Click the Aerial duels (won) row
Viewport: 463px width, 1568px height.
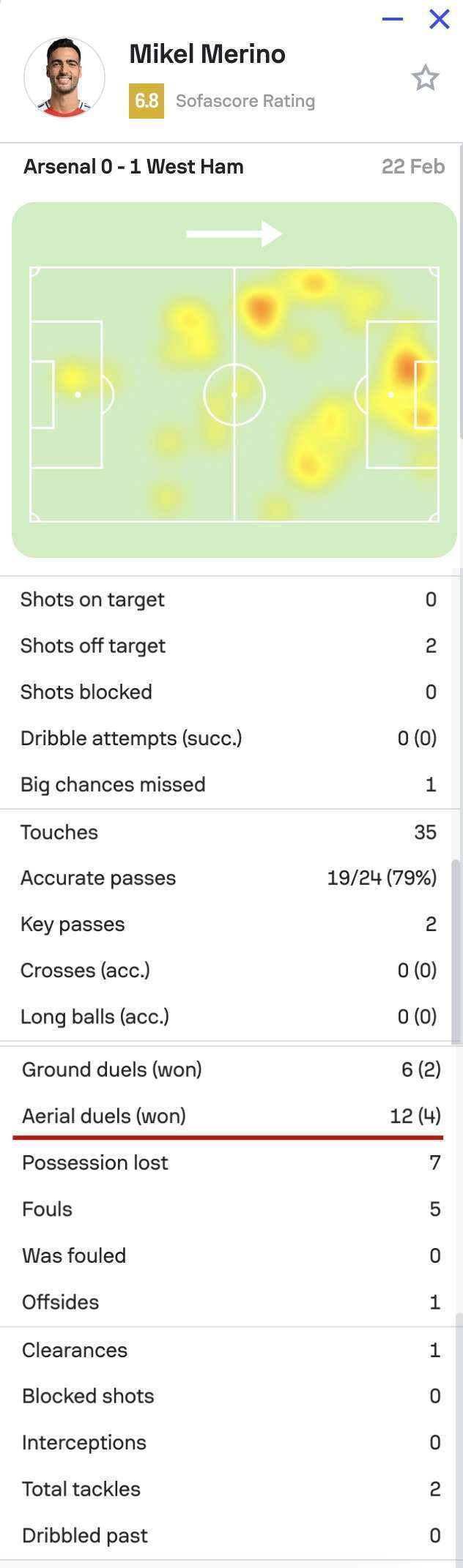click(x=229, y=1116)
